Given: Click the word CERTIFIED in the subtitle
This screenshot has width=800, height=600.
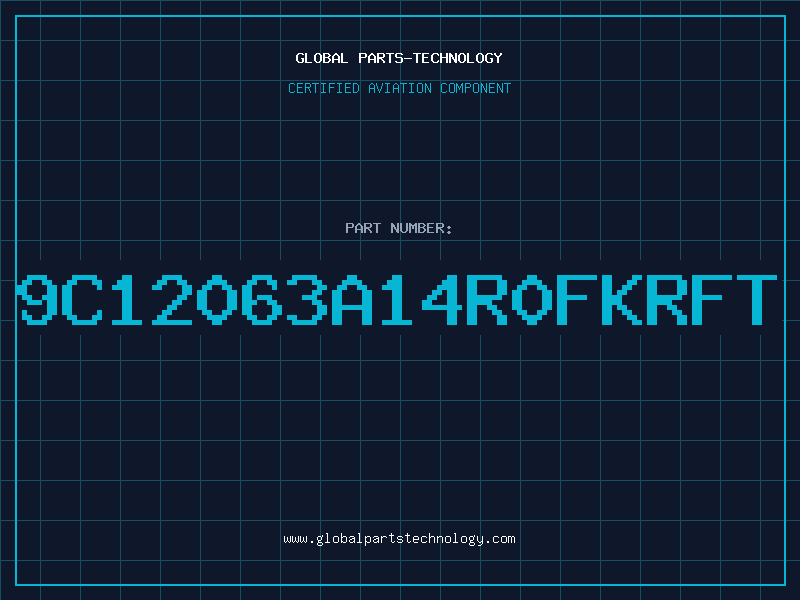Looking at the screenshot, I should click(x=324, y=88).
